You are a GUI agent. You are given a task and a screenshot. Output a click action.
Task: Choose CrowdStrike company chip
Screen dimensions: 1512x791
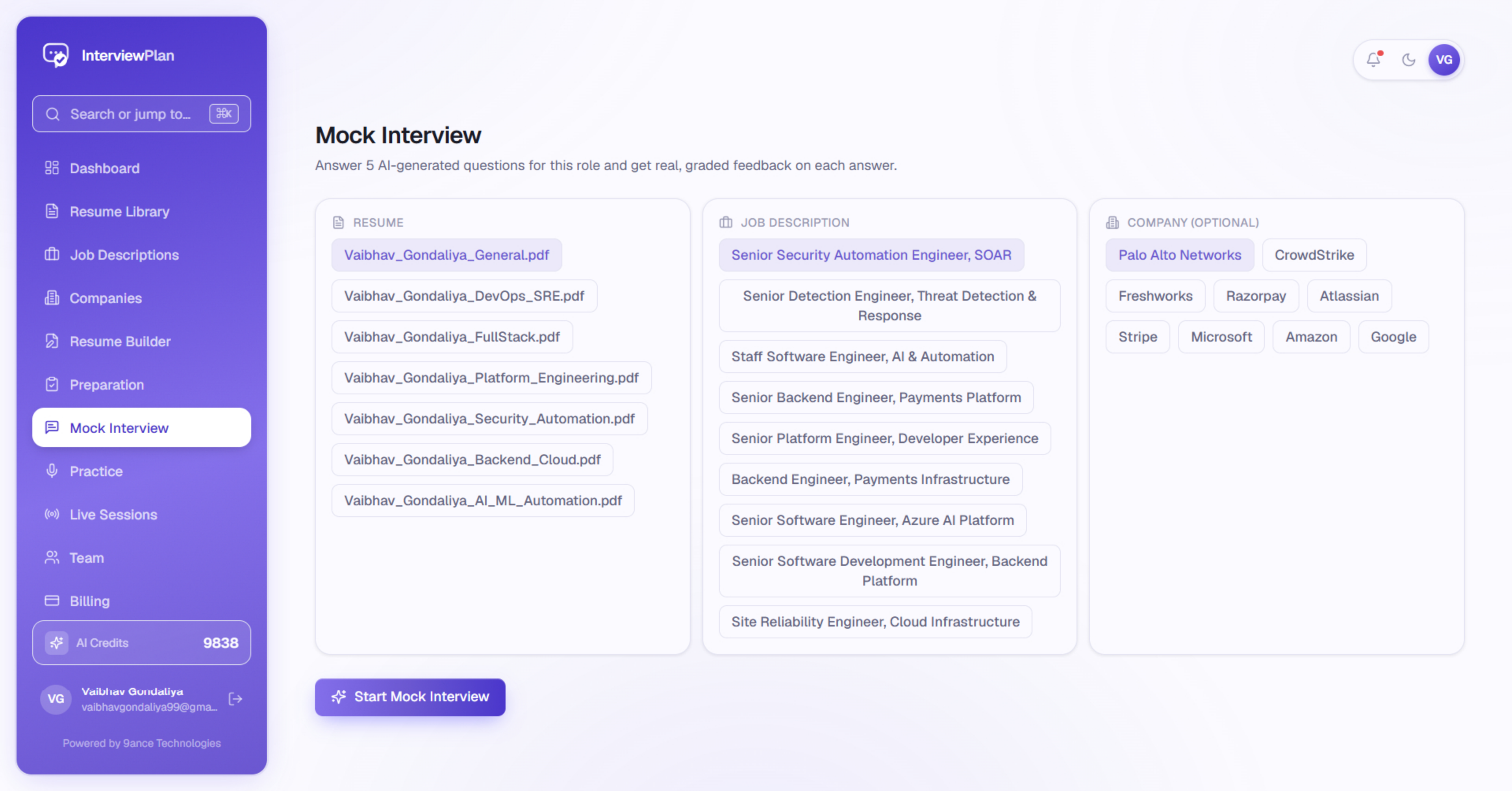click(x=1314, y=255)
